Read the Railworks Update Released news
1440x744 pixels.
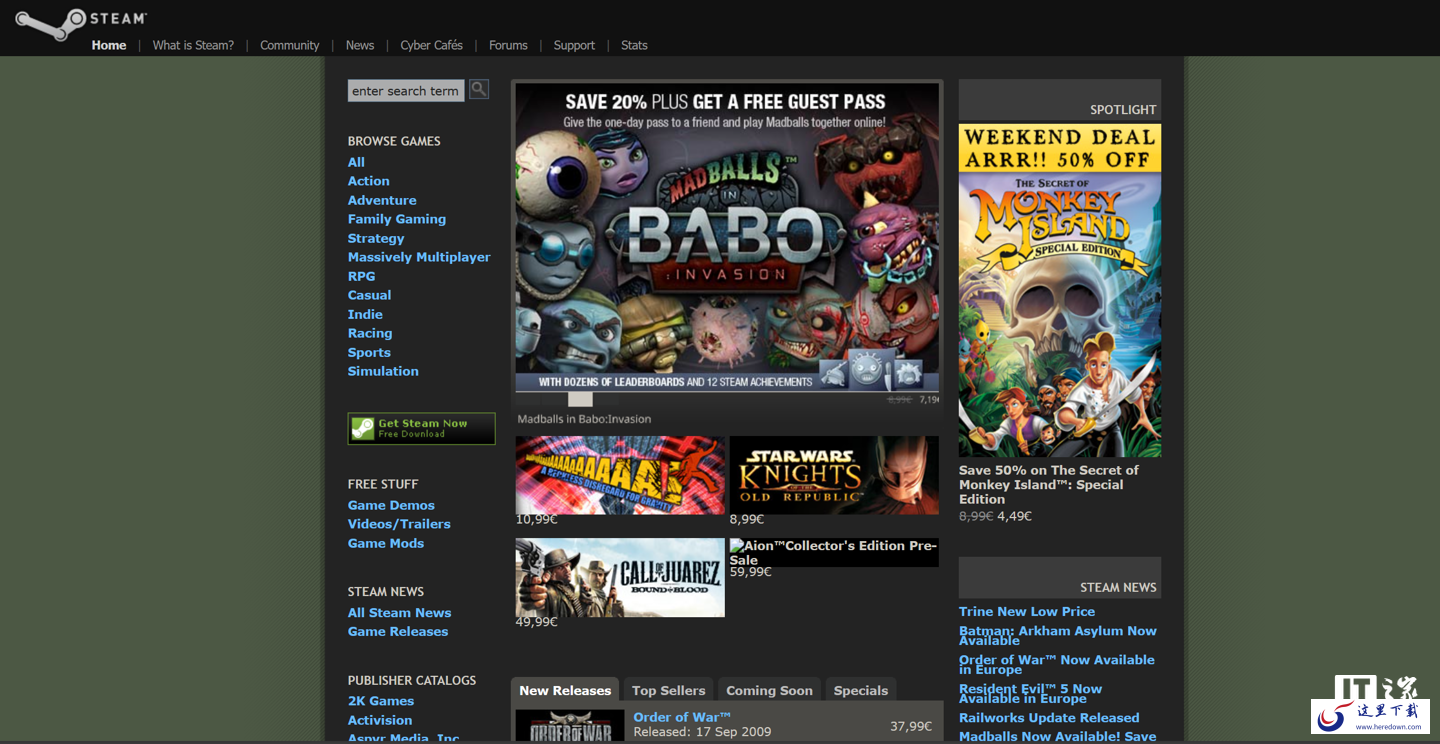click(x=1049, y=718)
